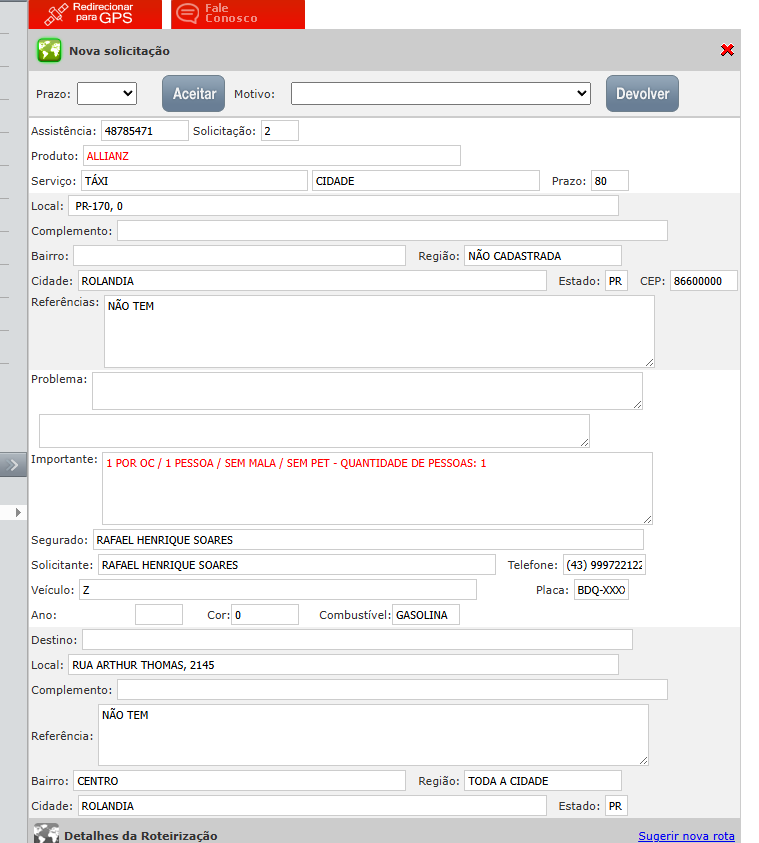The width and height of the screenshot is (759, 843).
Task: Click the Devolver button
Action: 642,94
